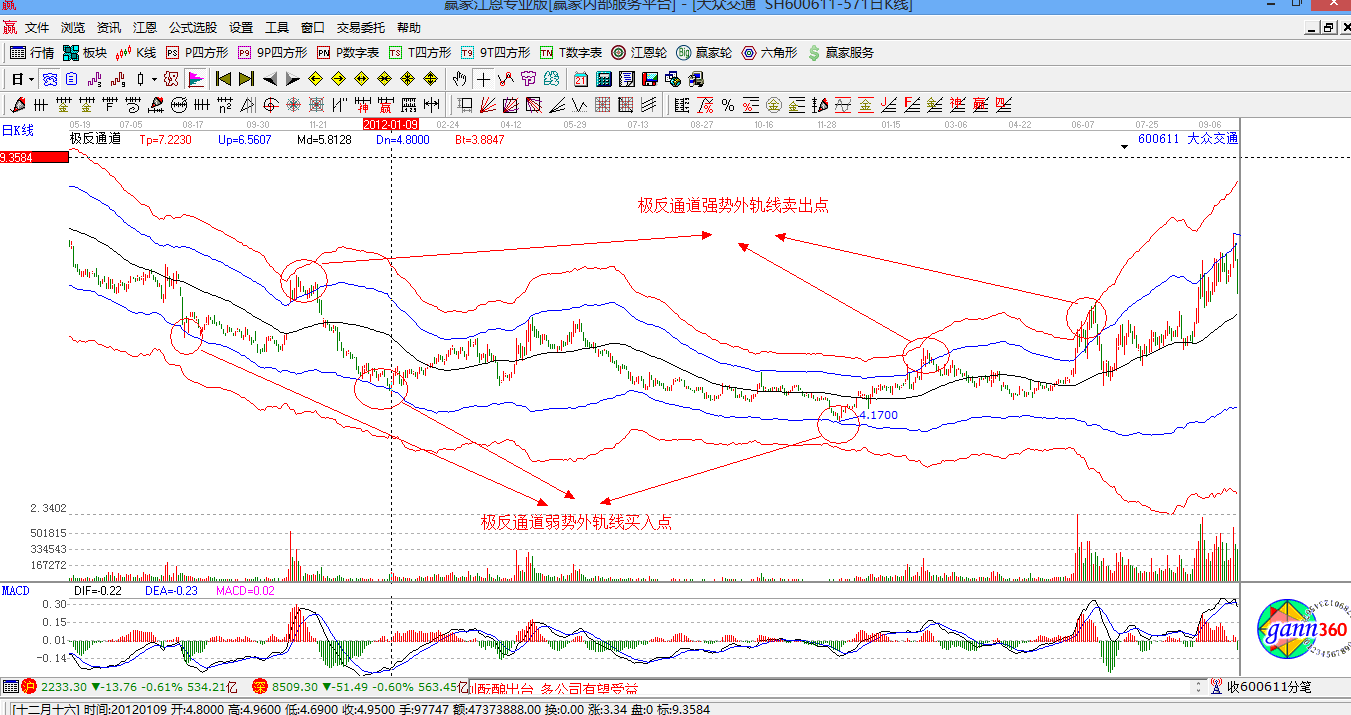The height and width of the screenshot is (715, 1351).
Task: Expand the candlestick style dropdown arrow
Action: tap(154, 79)
